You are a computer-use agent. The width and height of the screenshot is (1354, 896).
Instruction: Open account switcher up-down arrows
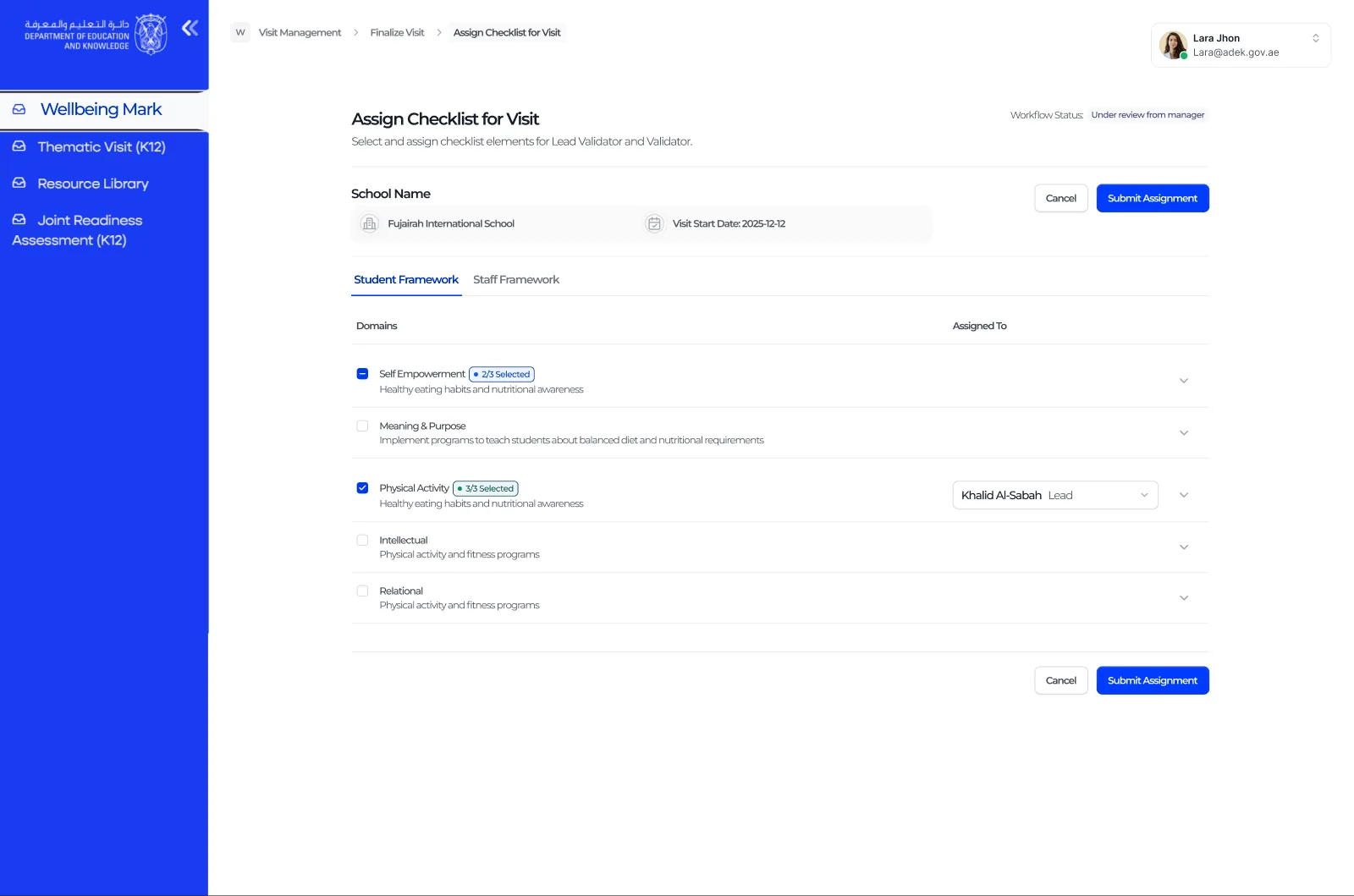point(1316,38)
